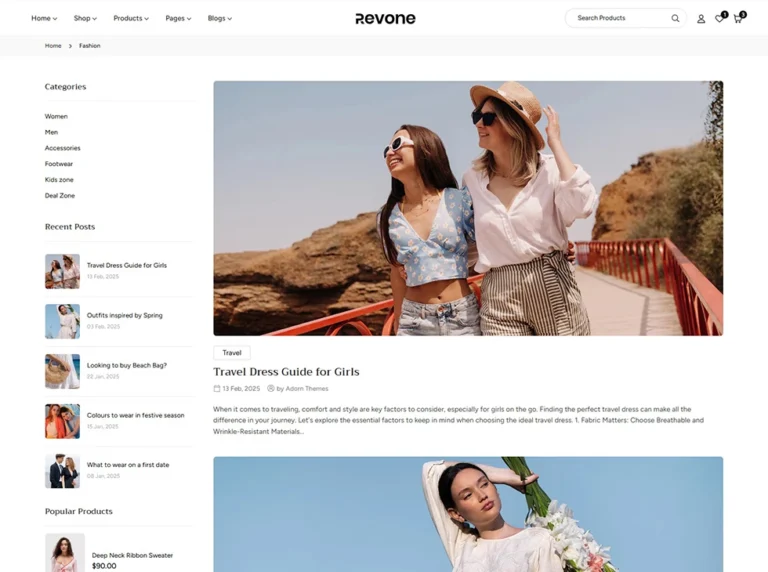Select the Footwear category

tap(58, 164)
